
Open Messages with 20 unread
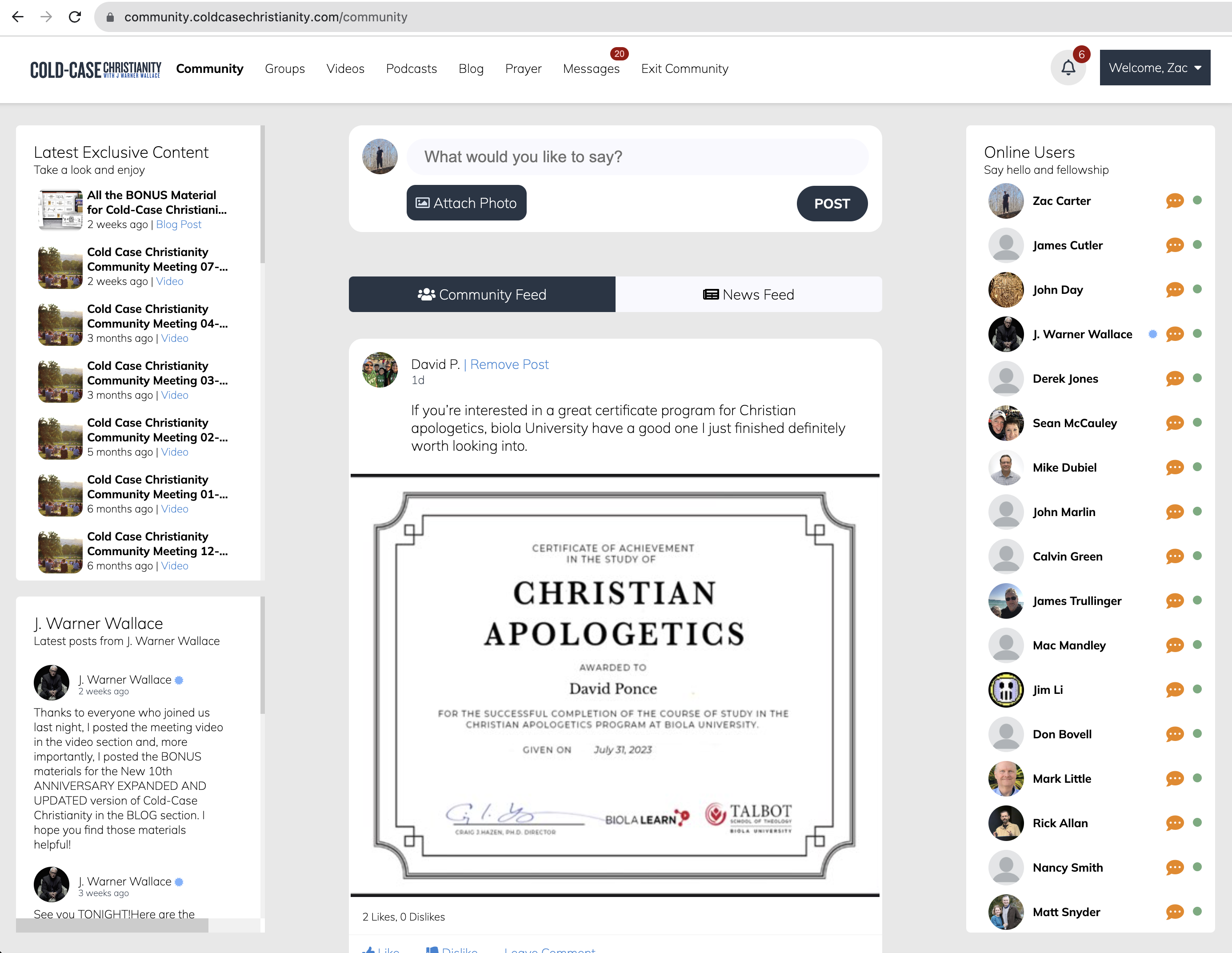591,69
